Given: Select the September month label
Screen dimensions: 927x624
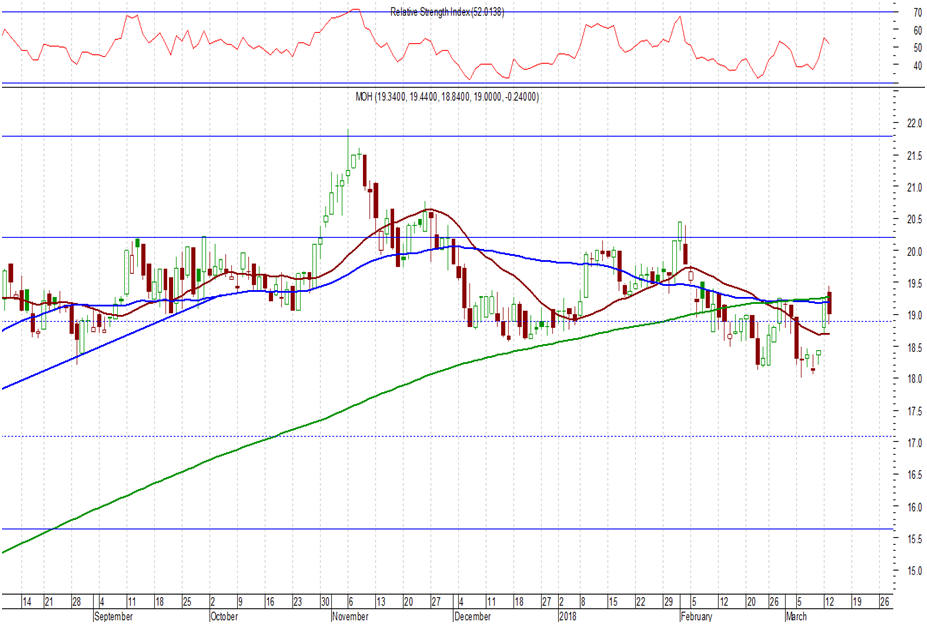Looking at the screenshot, I should point(114,616).
